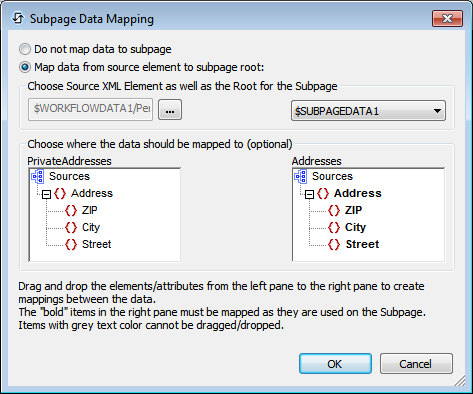Select 'Do not map data to subpage'
The height and width of the screenshot is (394, 473).
[25, 49]
